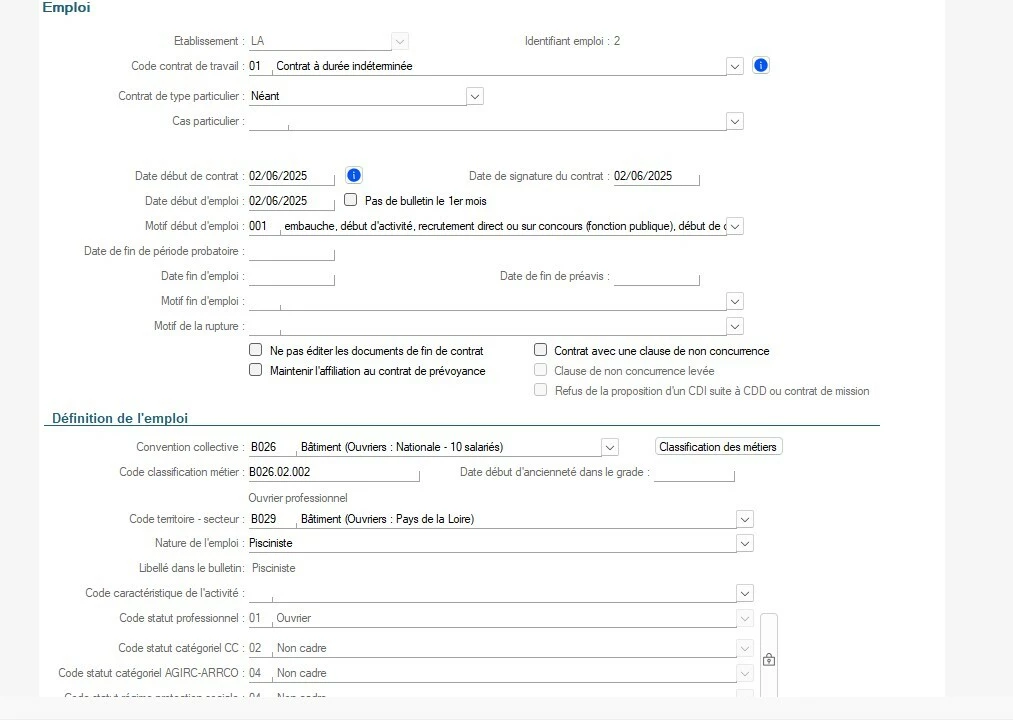The width and height of the screenshot is (1013, 726).
Task: Click the Date début d'emploi field
Action: click(x=291, y=201)
